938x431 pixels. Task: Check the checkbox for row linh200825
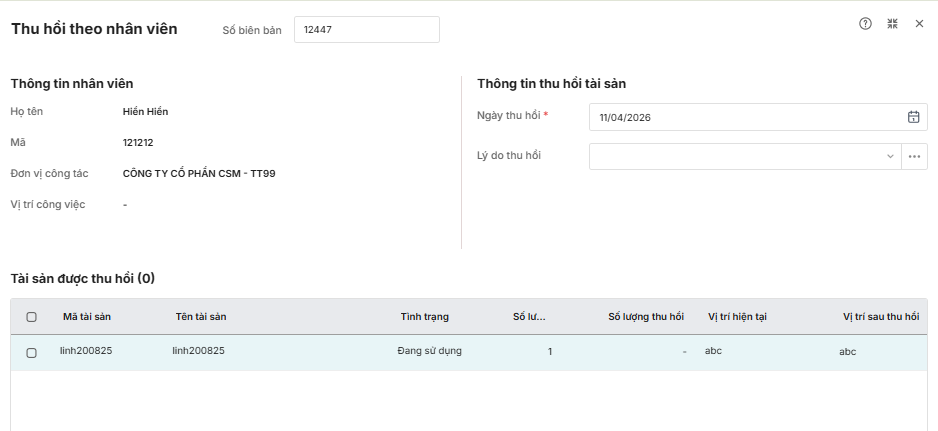pyautogui.click(x=31, y=353)
